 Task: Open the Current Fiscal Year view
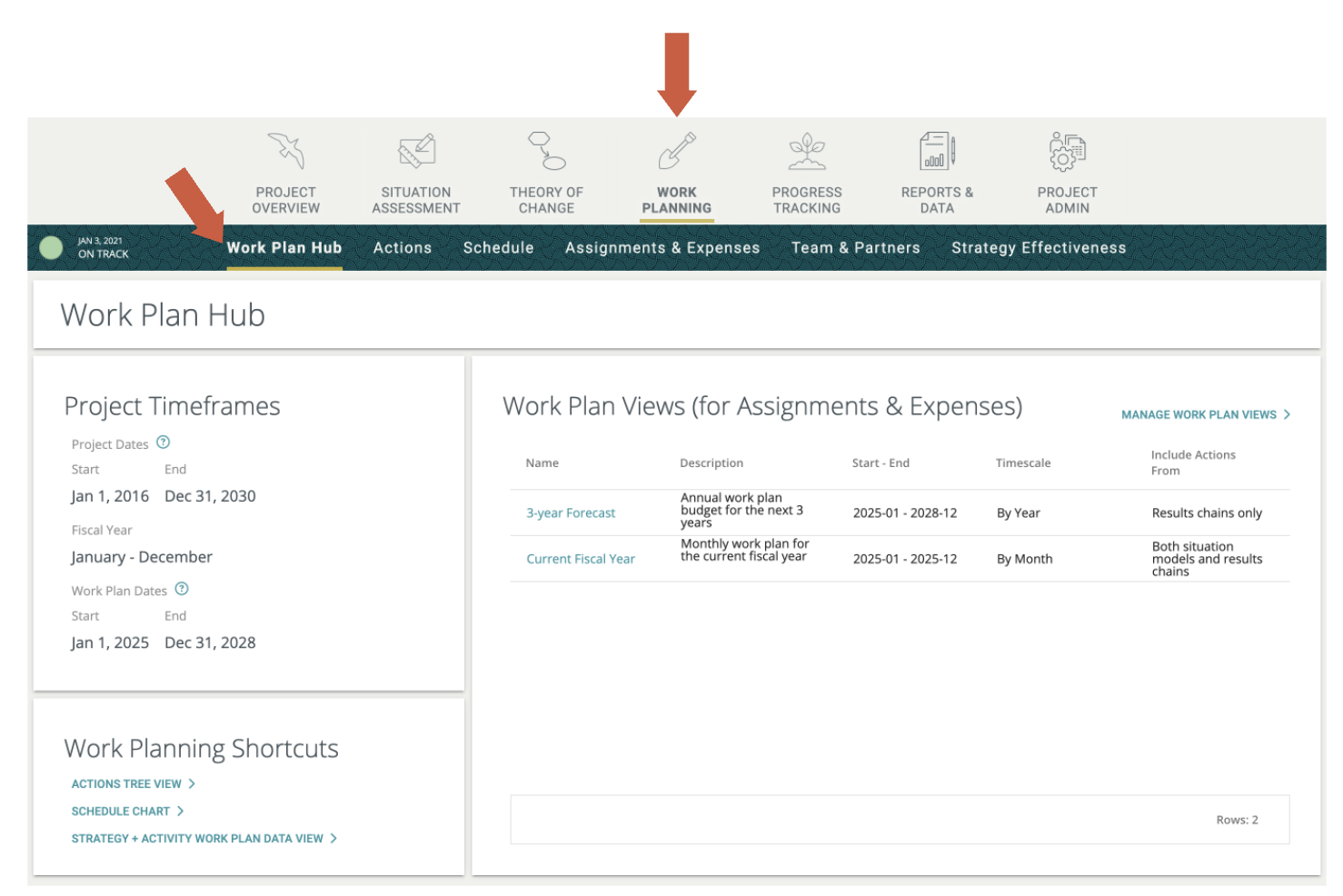click(581, 559)
